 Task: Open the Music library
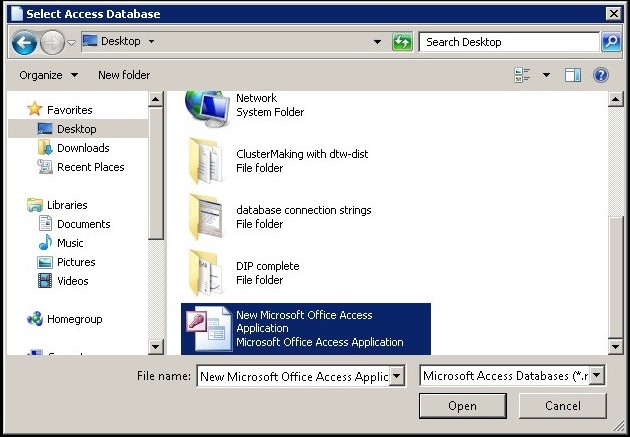70,243
